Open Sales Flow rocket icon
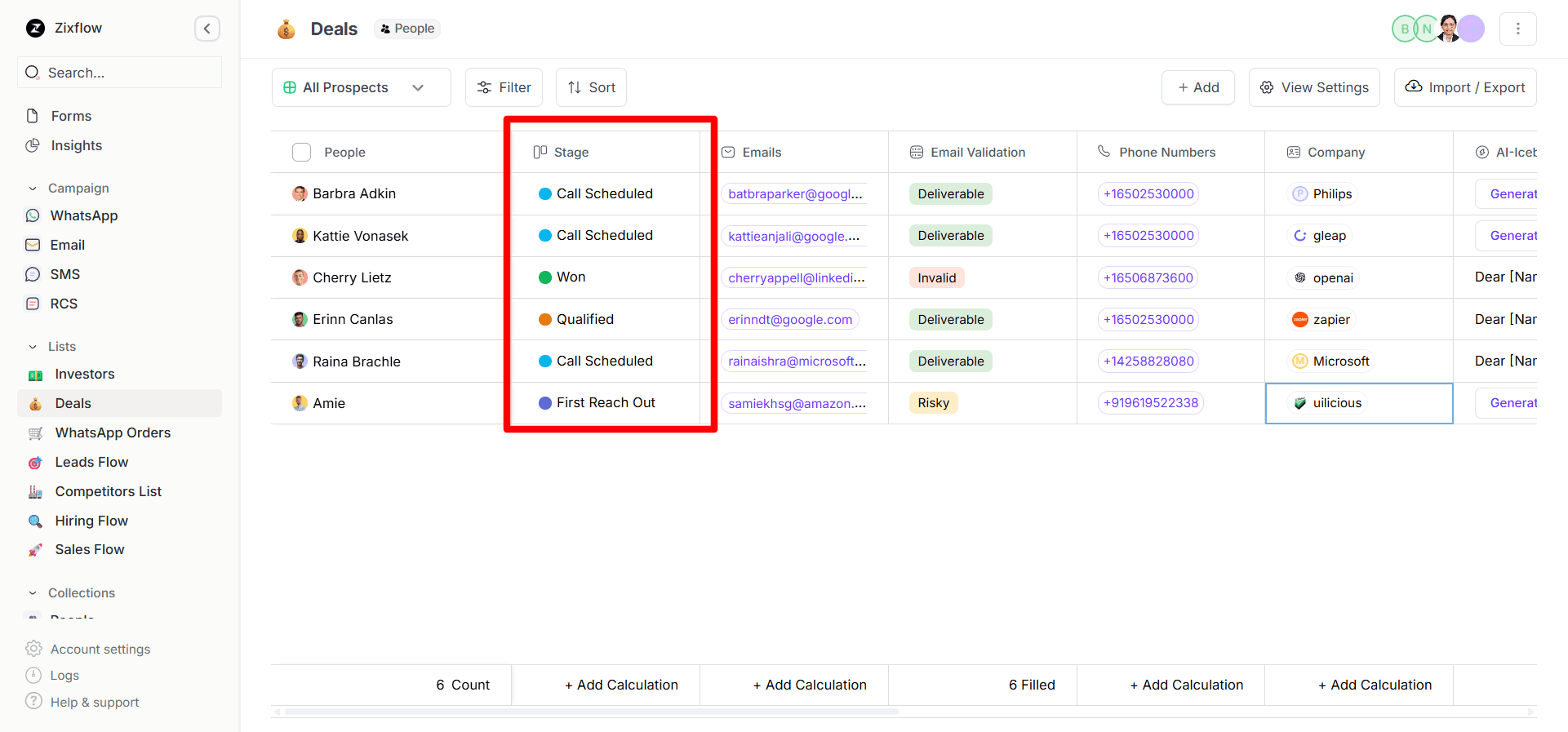This screenshot has height=732, width=1568. point(36,550)
